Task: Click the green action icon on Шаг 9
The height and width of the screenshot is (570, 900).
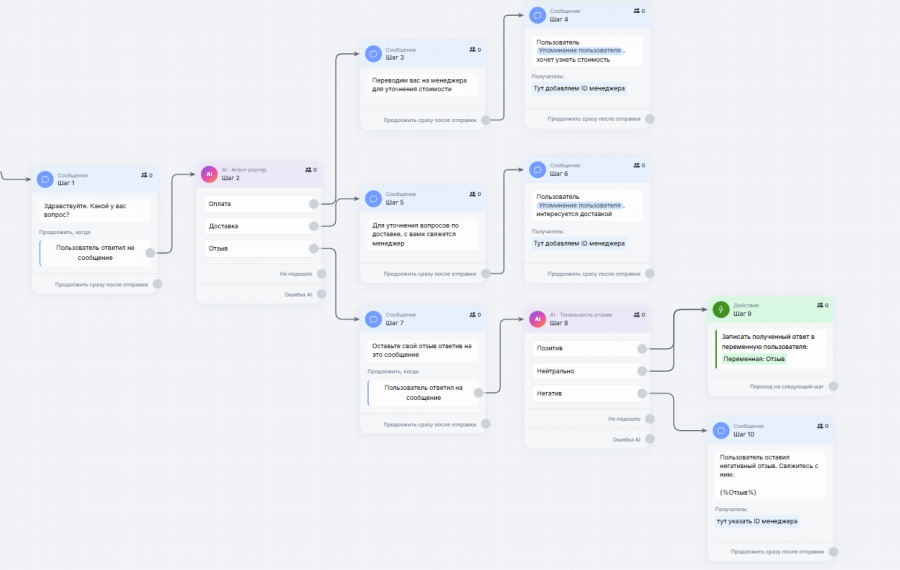Action: pyautogui.click(x=721, y=309)
